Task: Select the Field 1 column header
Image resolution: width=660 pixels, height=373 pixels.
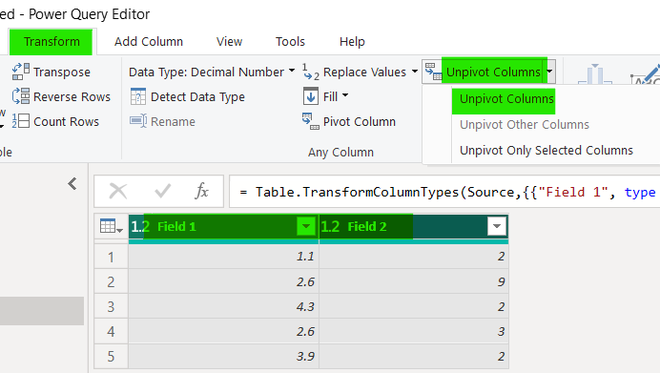Action: coord(224,226)
